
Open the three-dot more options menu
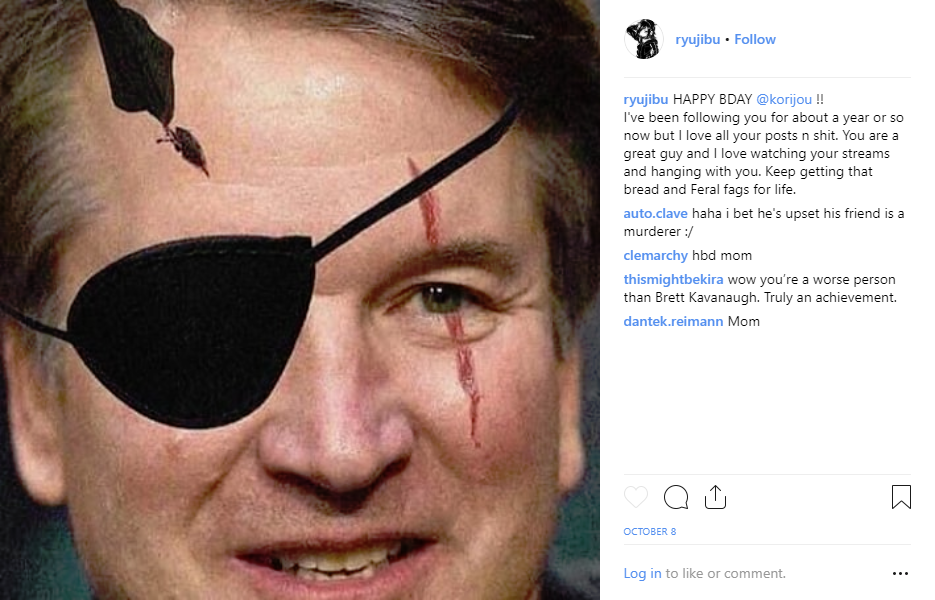click(x=900, y=573)
